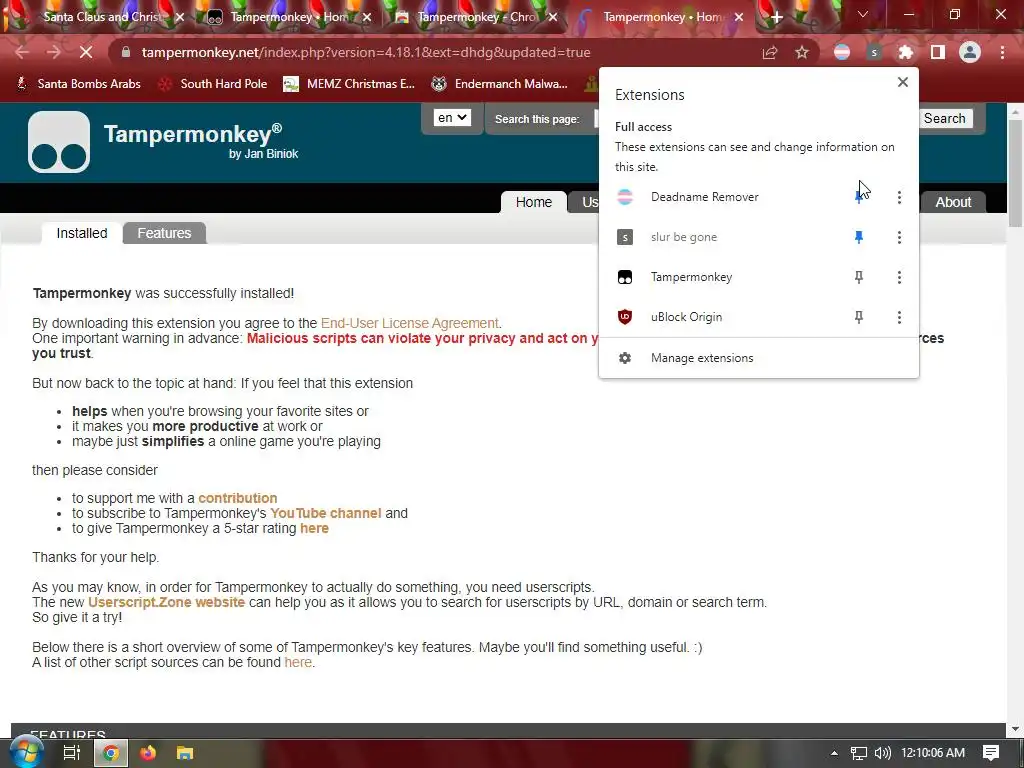Open the South Hard Pole bookmark
This screenshot has width=1024, height=768.
pos(213,84)
